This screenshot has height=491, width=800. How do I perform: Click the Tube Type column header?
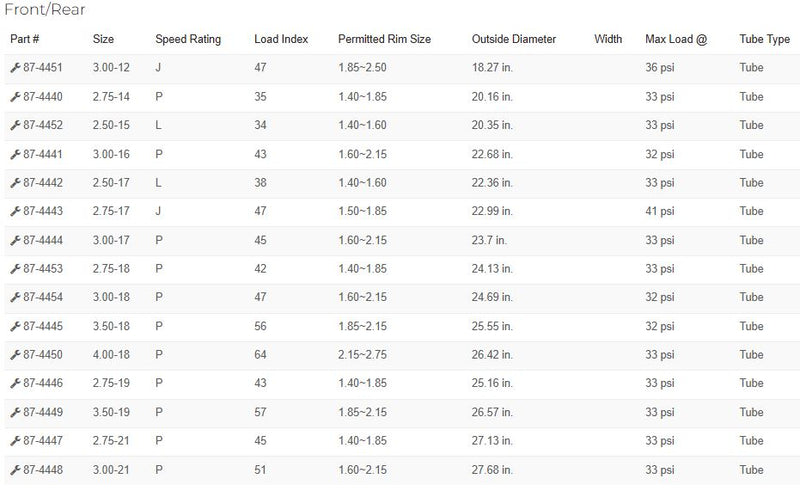[764, 39]
